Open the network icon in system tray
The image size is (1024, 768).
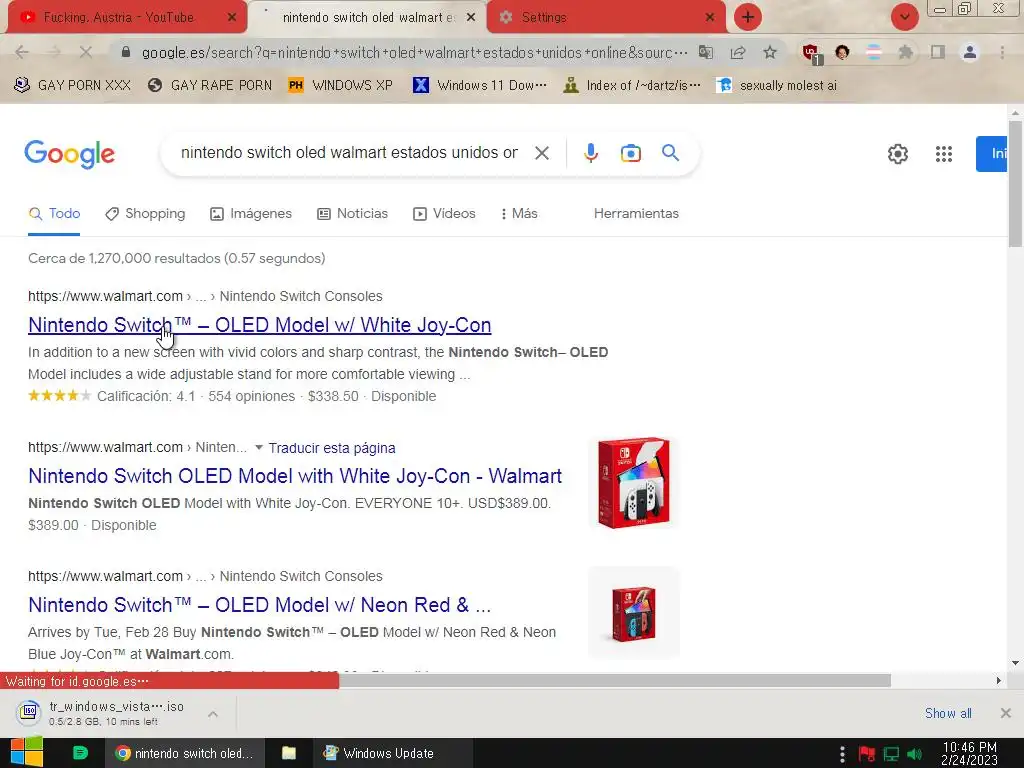pos(891,754)
